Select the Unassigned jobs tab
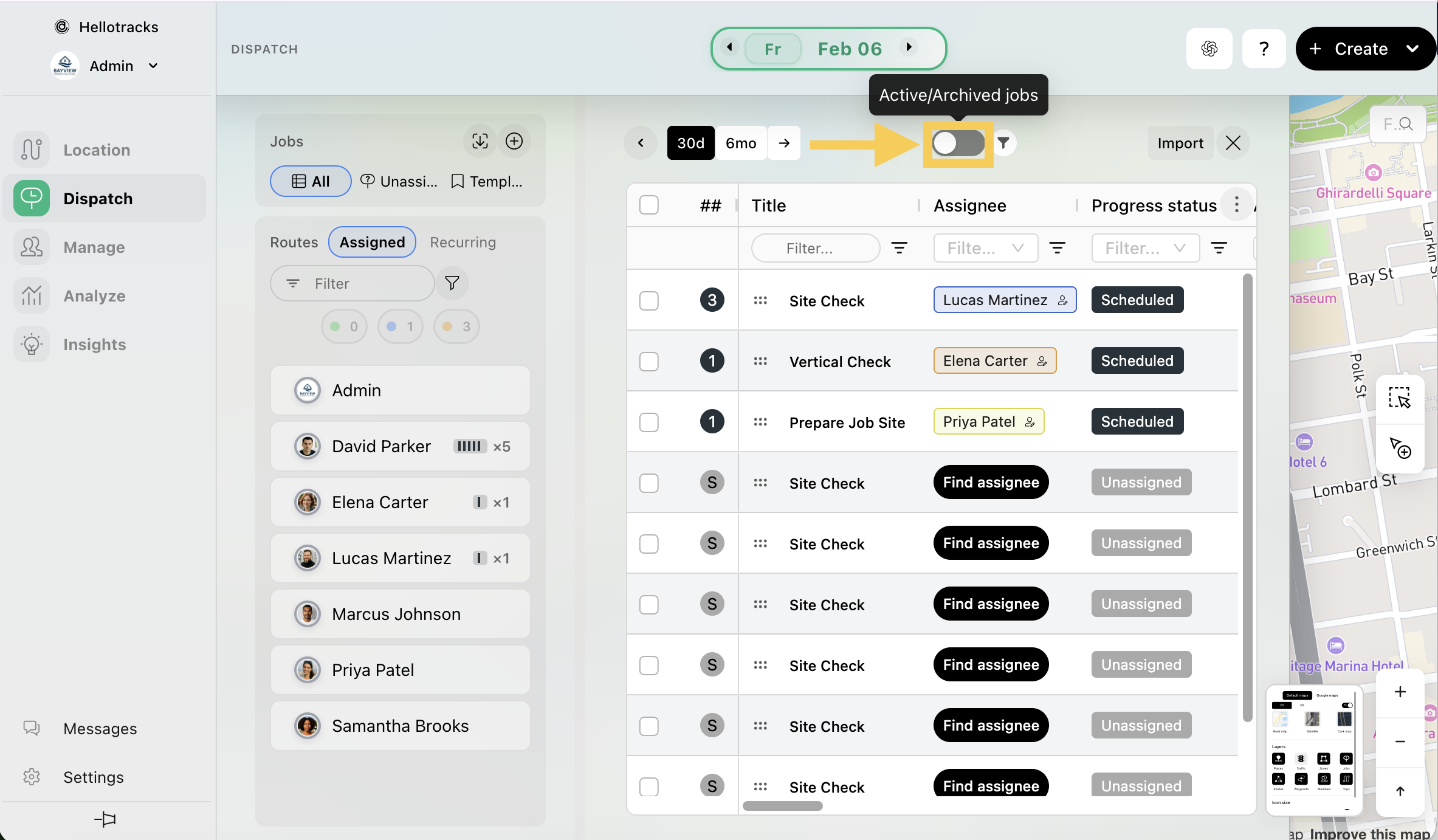1438x840 pixels. coord(399,181)
